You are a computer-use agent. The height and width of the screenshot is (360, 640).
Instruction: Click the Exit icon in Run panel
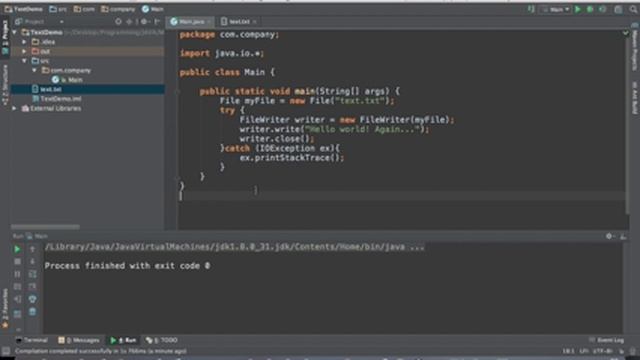(x=17, y=299)
